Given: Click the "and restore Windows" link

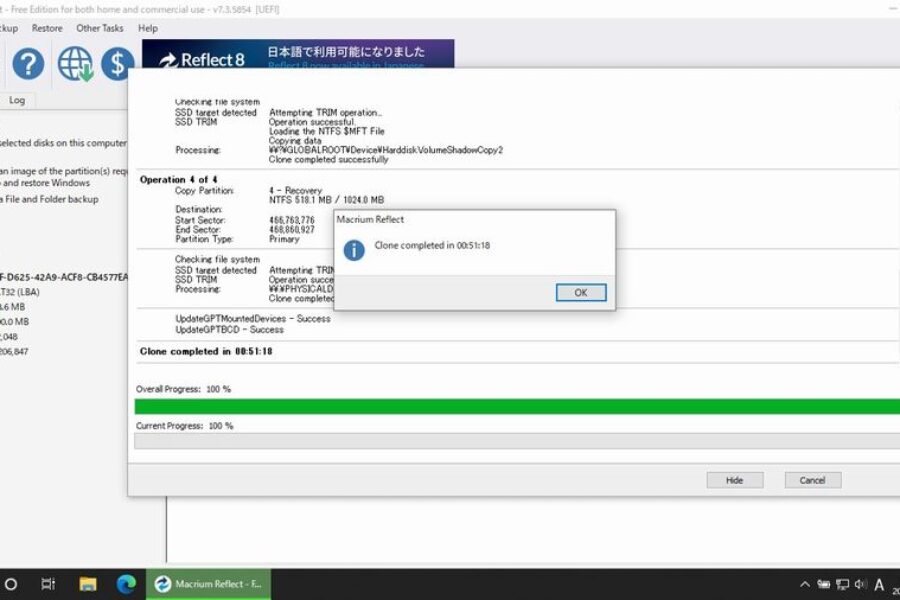Looking at the screenshot, I should (x=46, y=183).
